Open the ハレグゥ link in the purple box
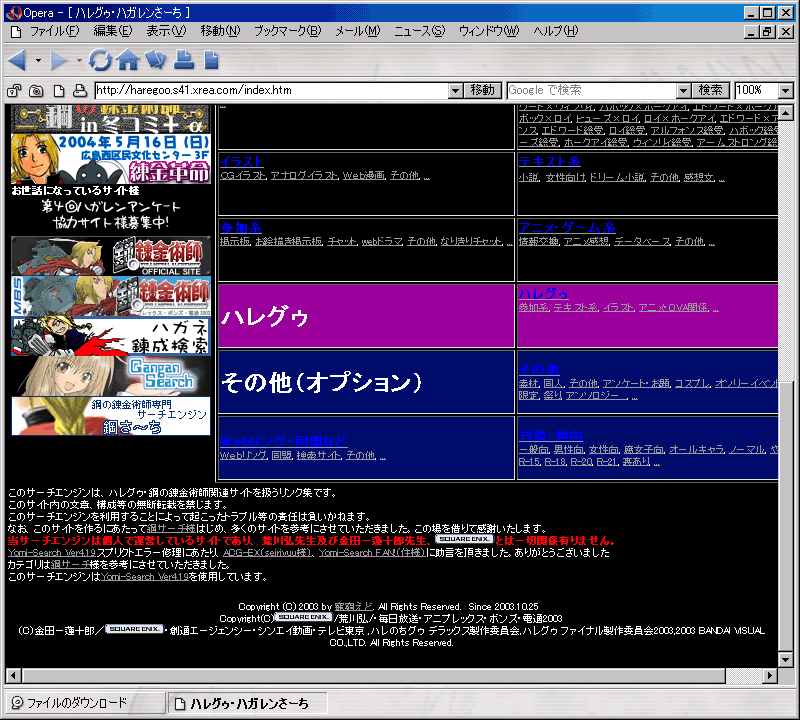 click(543, 293)
